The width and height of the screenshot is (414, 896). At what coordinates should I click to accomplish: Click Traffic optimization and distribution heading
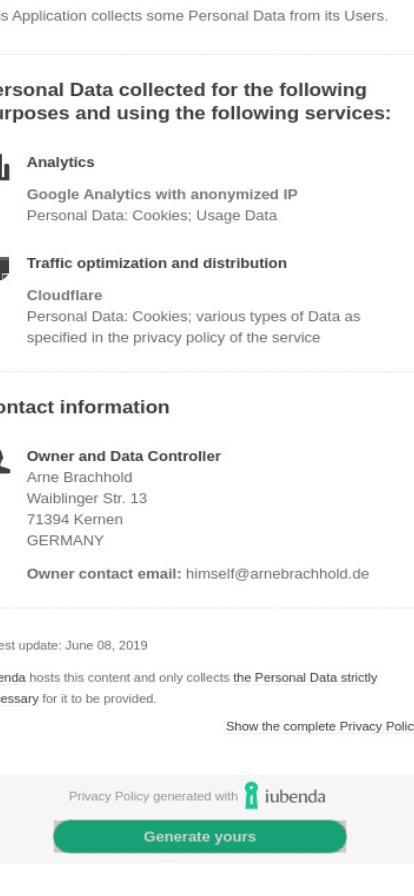tap(157, 263)
